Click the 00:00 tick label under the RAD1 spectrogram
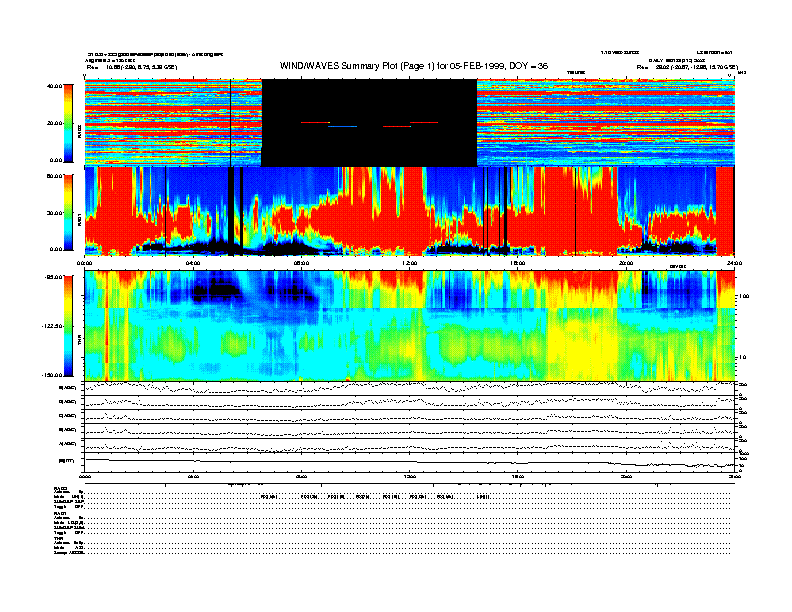 tap(84, 263)
